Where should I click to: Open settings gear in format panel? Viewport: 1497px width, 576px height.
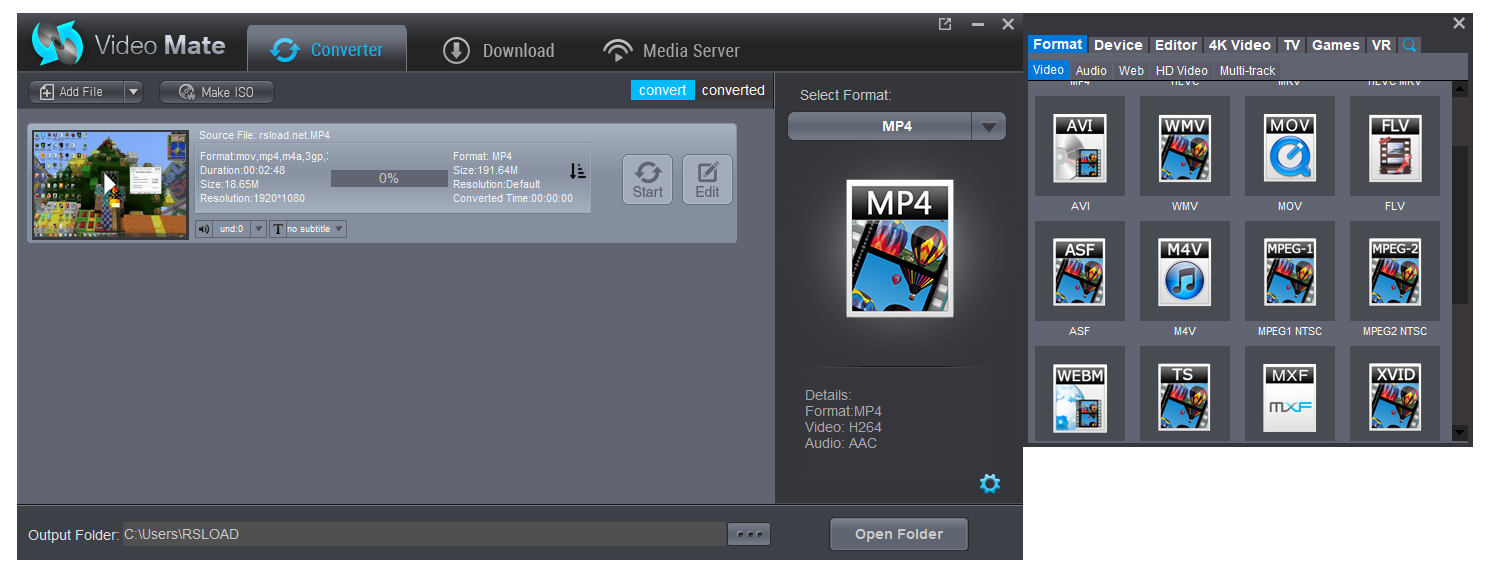point(990,484)
